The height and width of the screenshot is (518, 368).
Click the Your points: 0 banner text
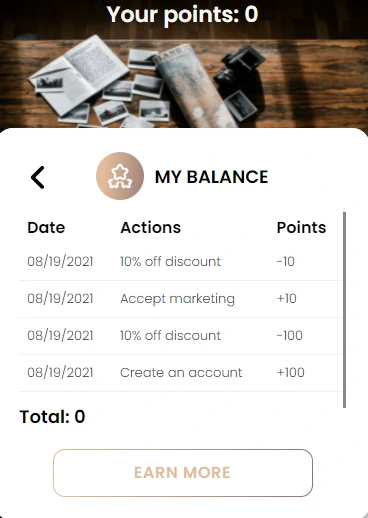[x=182, y=15]
